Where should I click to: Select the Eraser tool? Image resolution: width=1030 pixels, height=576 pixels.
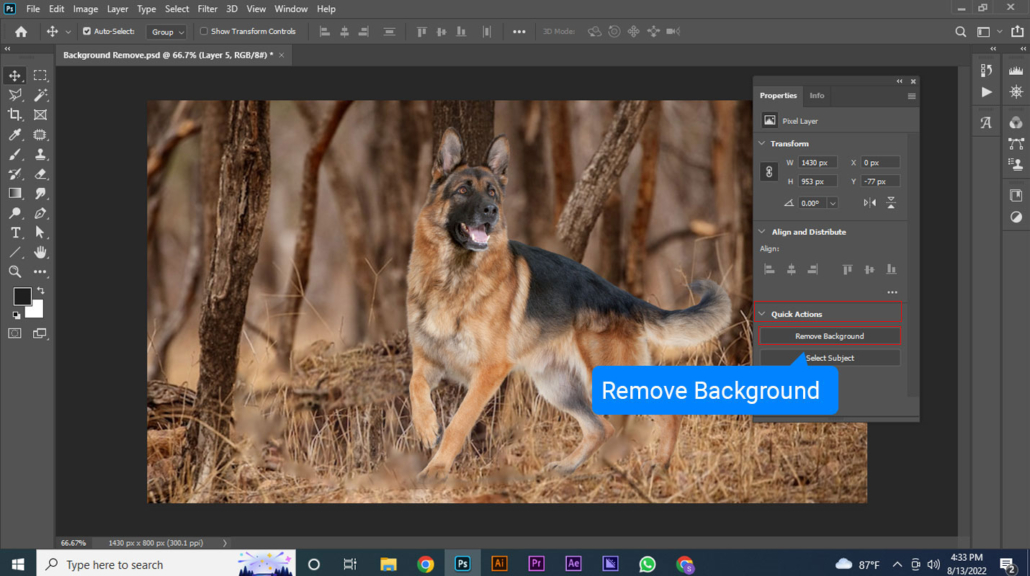[x=40, y=174]
